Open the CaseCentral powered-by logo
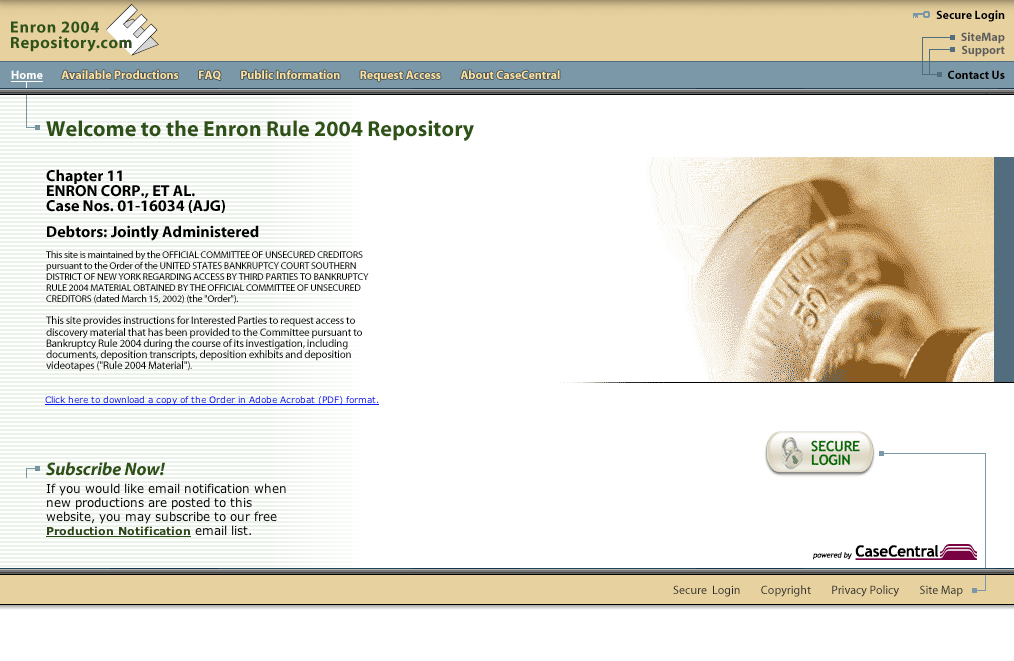 click(895, 552)
